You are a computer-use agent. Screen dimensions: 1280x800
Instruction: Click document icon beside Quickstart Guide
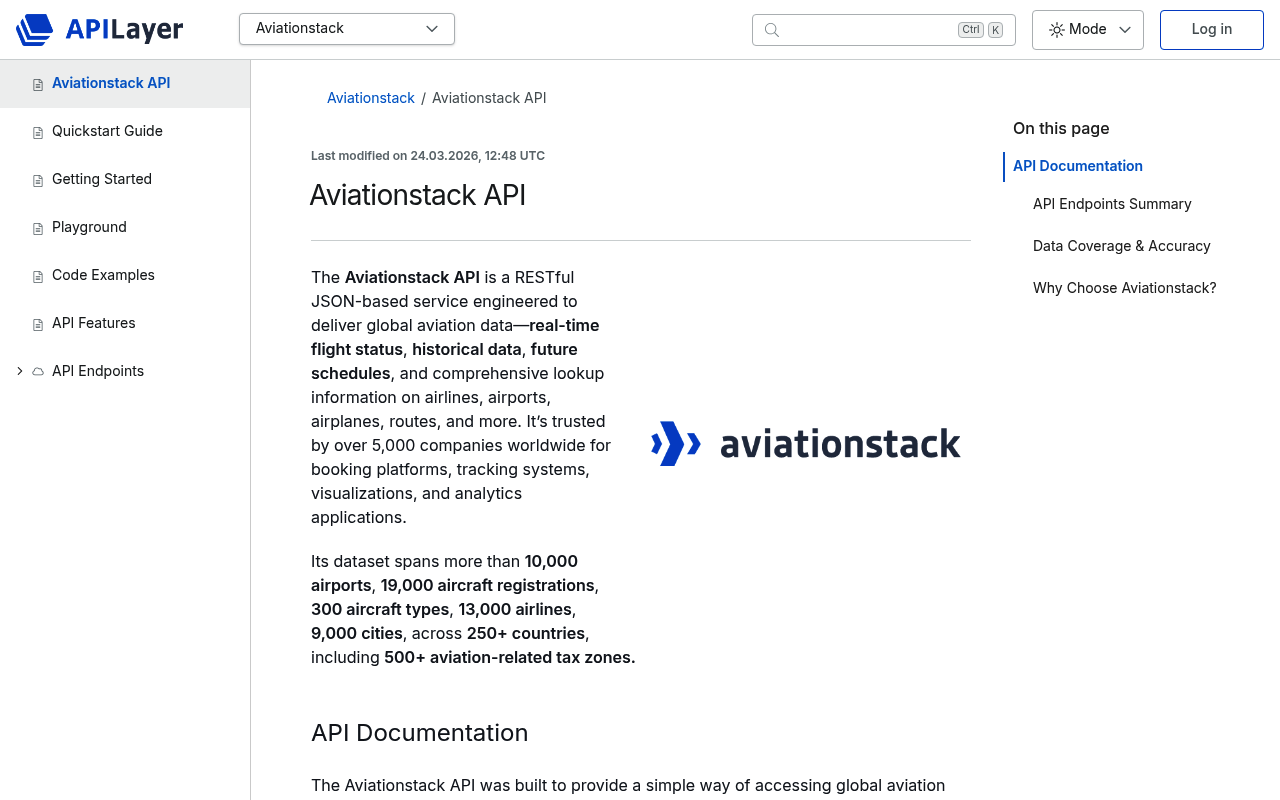[38, 132]
